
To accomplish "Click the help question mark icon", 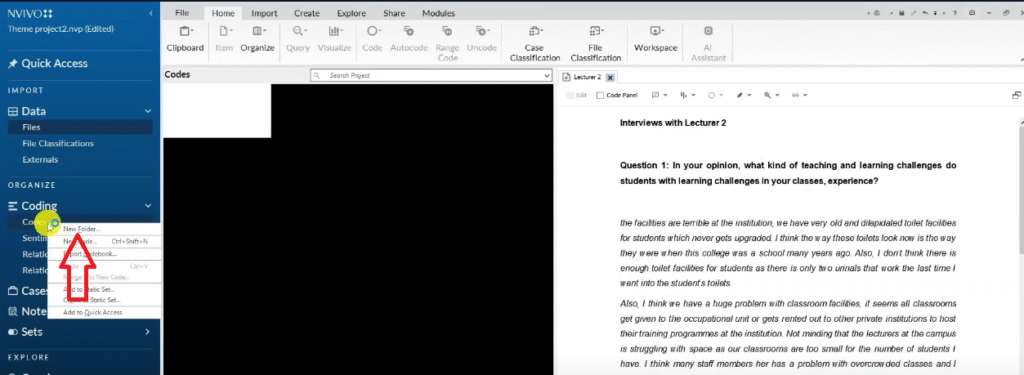I will point(955,13).
